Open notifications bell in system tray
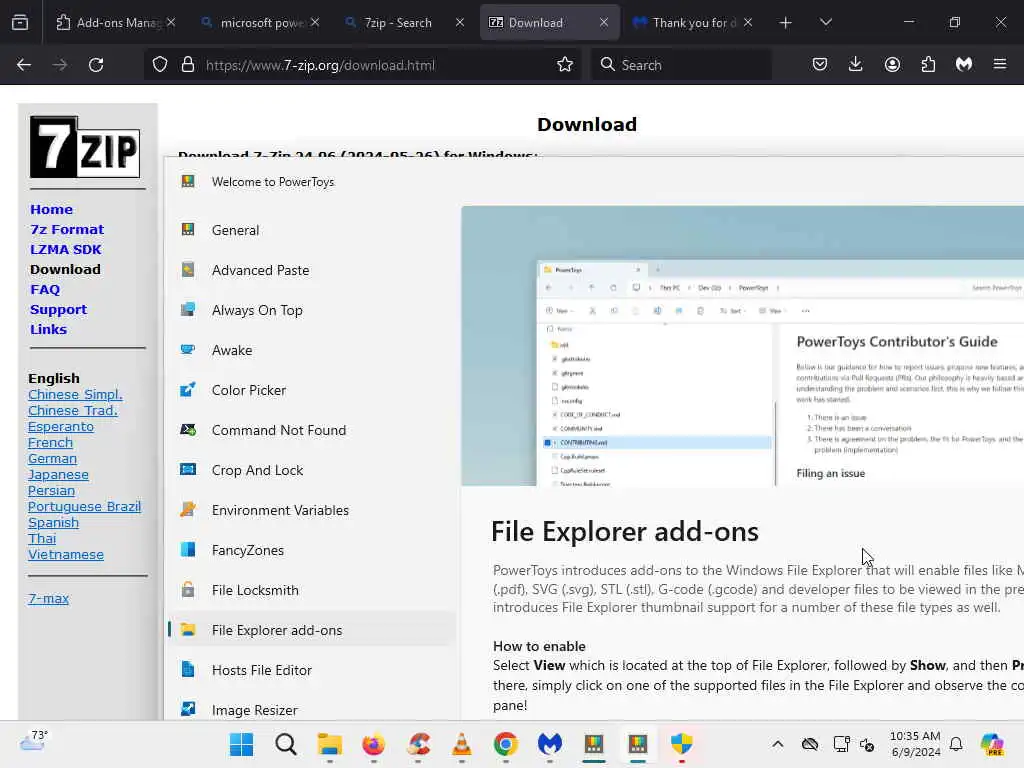 pos(956,744)
